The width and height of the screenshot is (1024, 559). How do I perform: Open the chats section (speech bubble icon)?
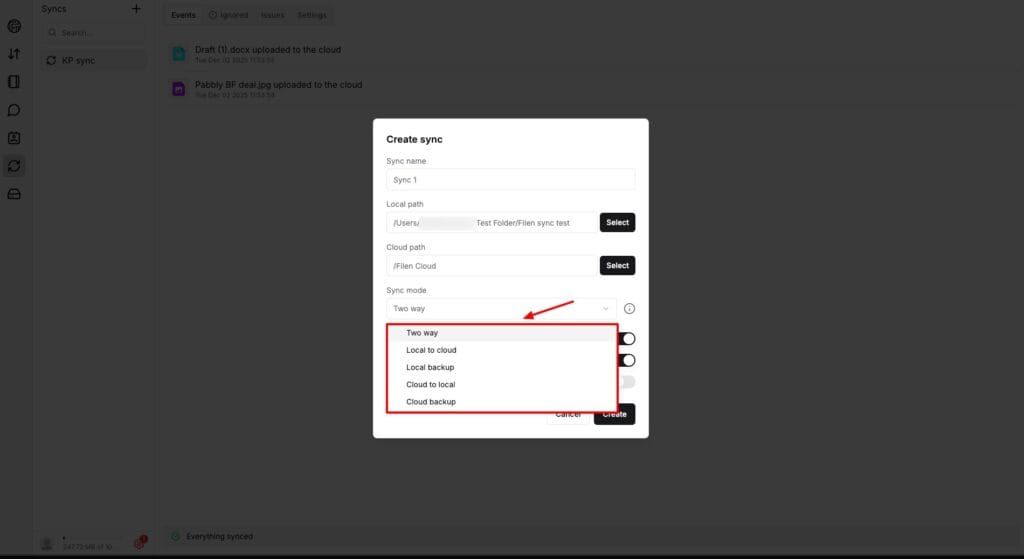(x=14, y=110)
